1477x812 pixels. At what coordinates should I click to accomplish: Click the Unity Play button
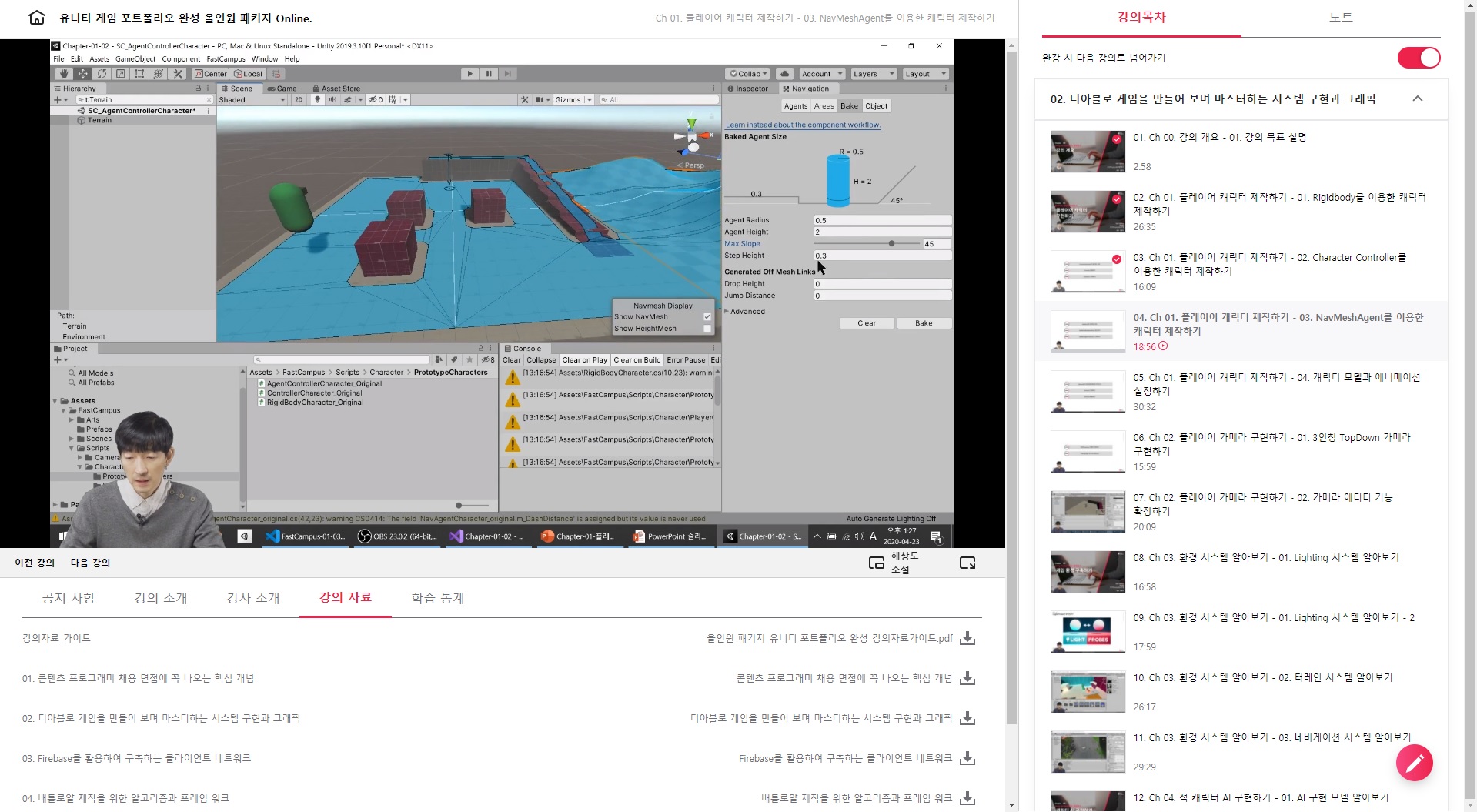point(469,74)
